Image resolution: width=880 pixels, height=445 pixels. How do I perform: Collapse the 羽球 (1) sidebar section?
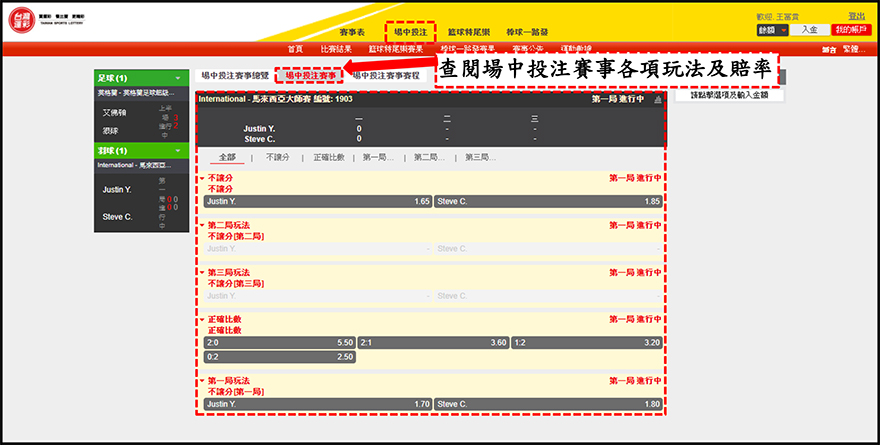[177, 150]
